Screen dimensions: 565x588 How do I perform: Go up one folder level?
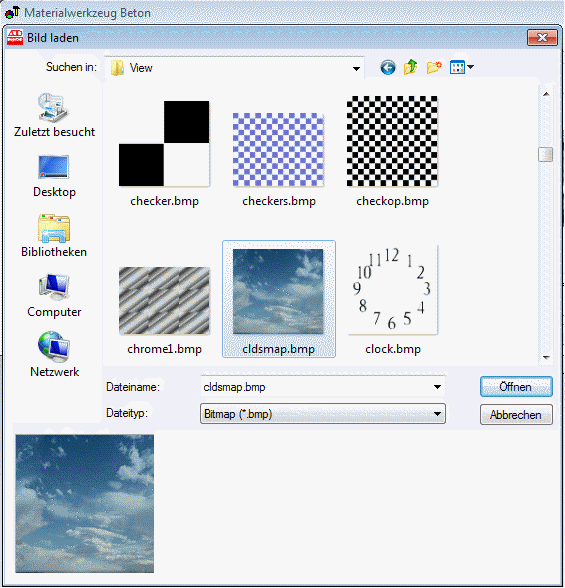click(411, 68)
